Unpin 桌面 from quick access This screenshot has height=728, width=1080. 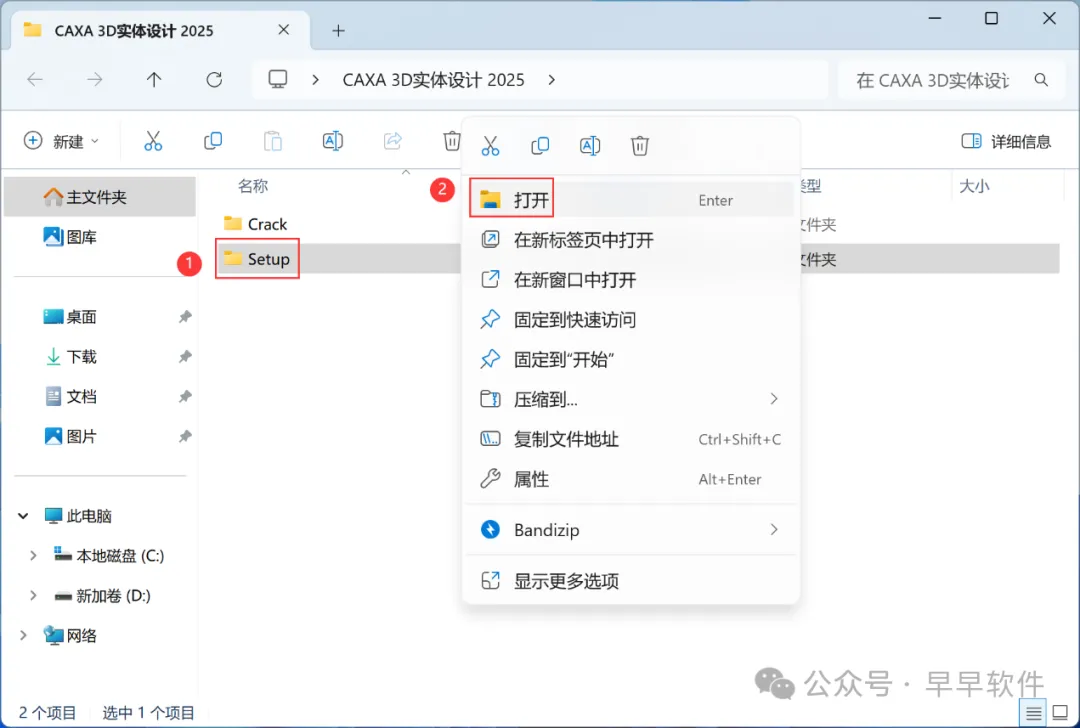point(185,317)
